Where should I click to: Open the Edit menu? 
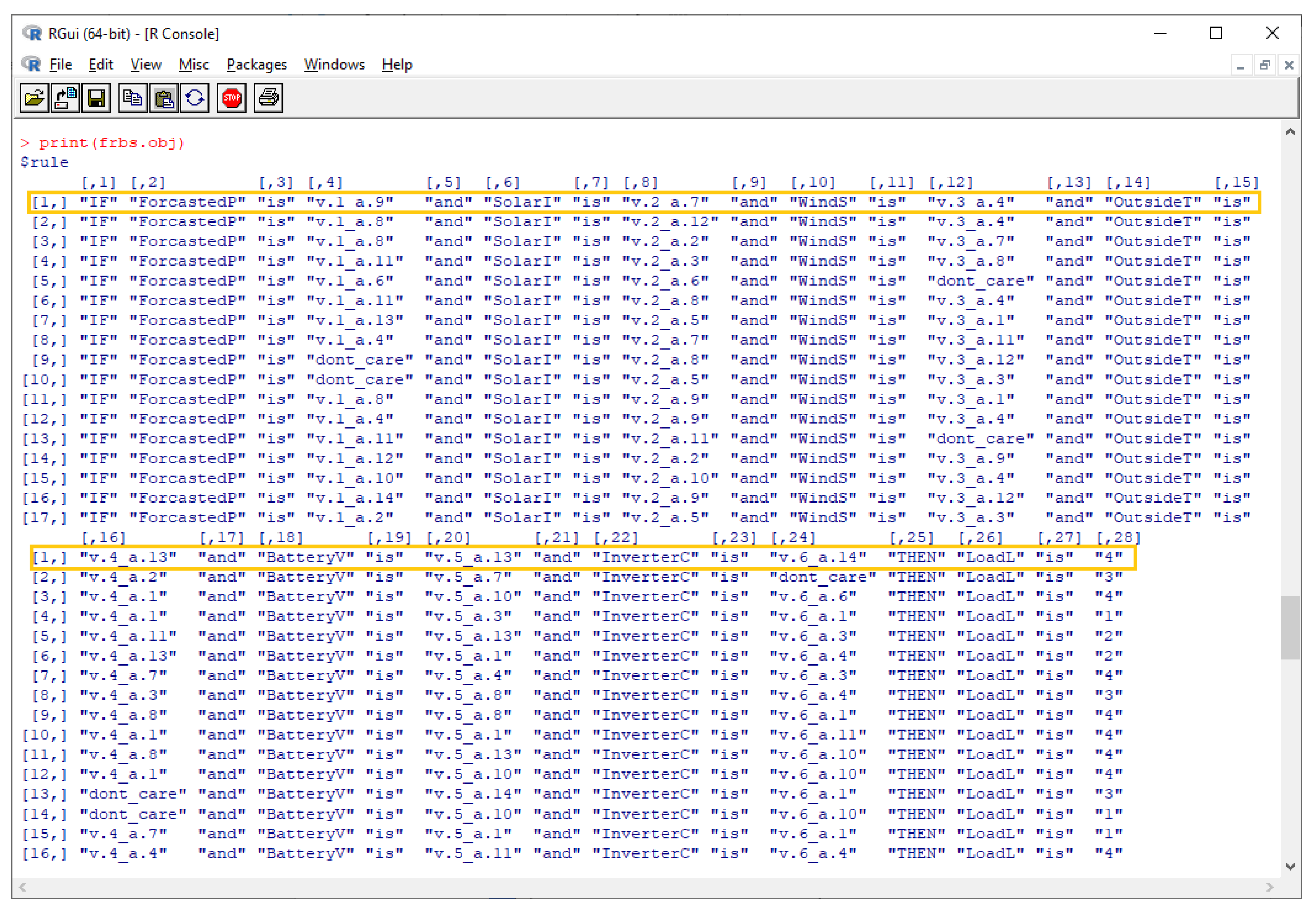point(101,65)
